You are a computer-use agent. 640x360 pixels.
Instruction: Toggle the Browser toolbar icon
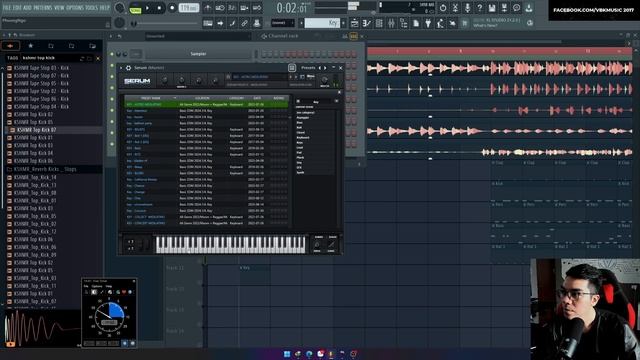coord(403,23)
